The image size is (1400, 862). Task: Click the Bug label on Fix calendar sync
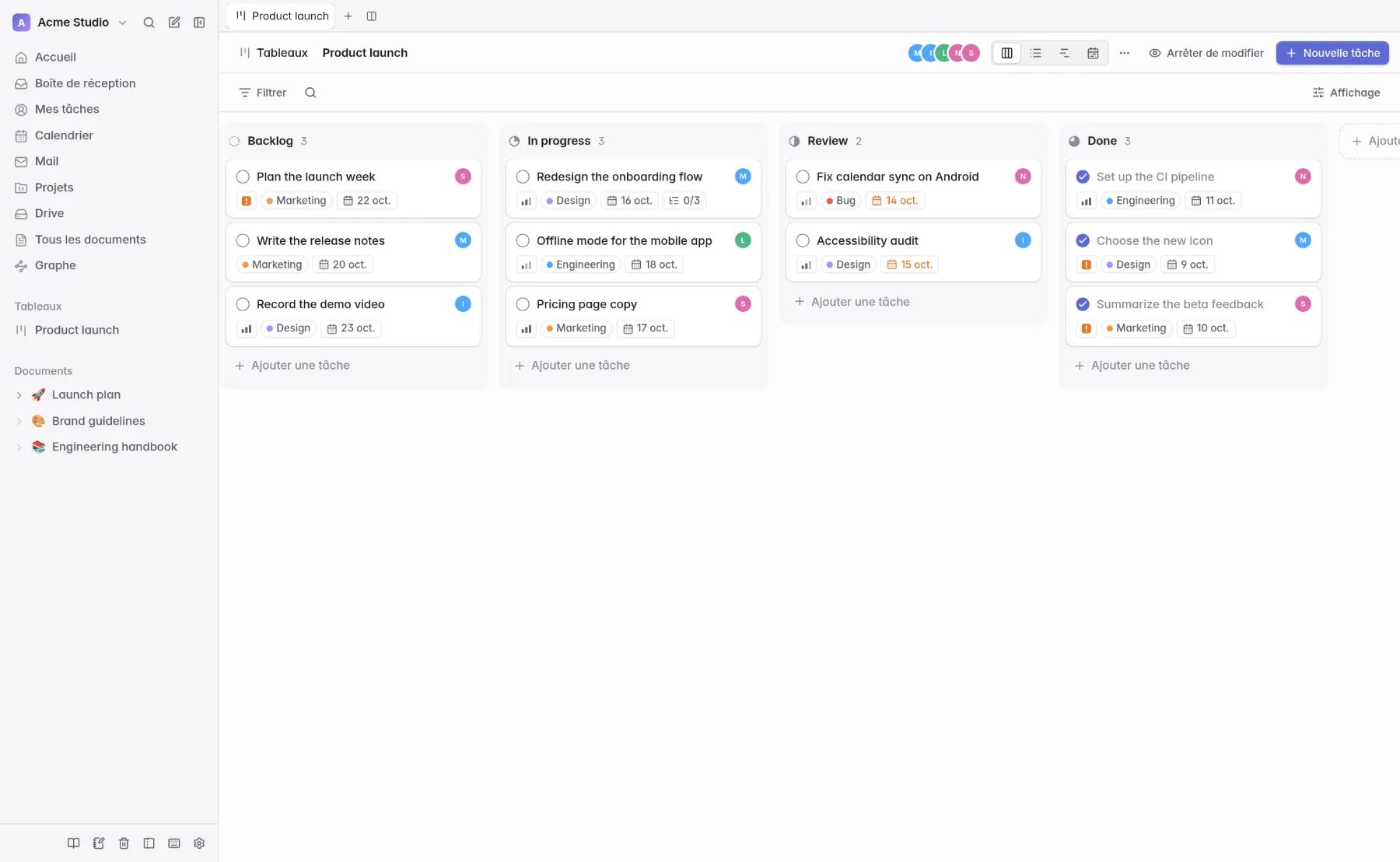(x=840, y=201)
